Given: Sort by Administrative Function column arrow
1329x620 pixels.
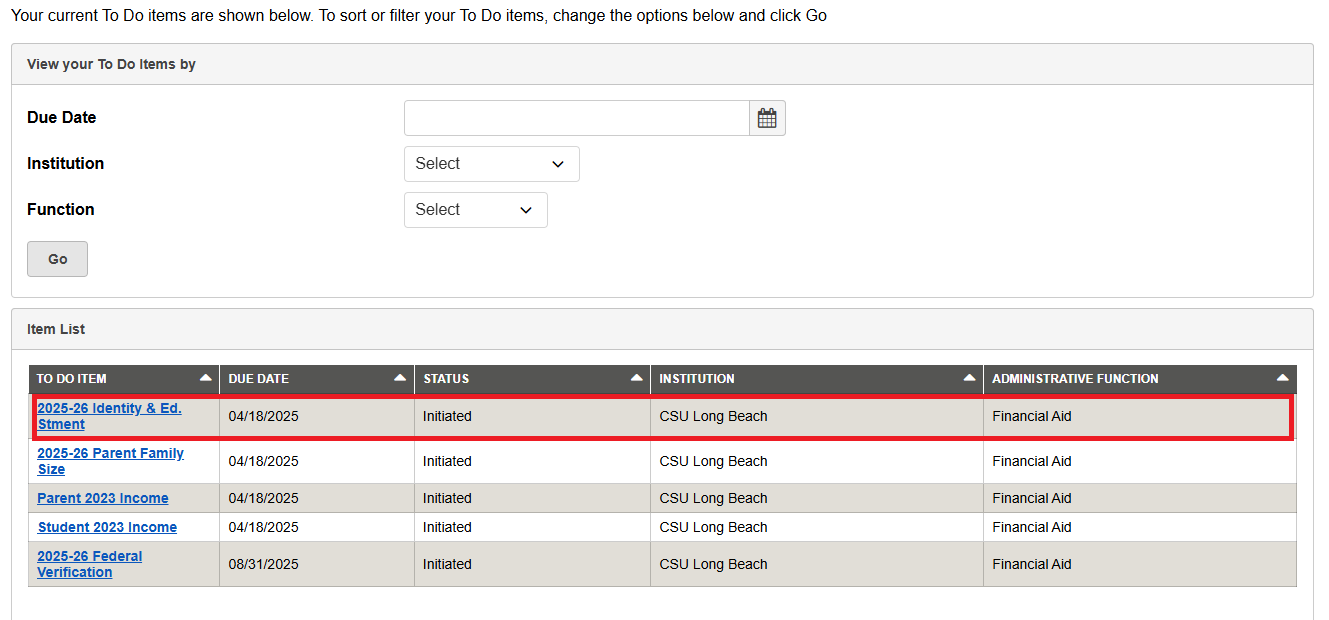Looking at the screenshot, I should tap(1283, 378).
